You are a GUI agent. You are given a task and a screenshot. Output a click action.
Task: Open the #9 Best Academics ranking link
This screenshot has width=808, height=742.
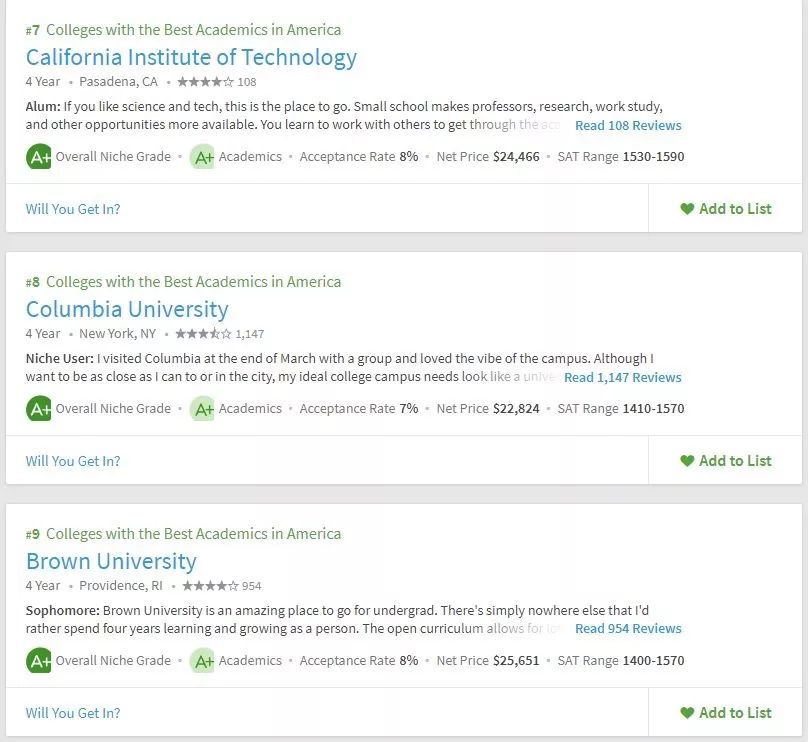(x=183, y=534)
